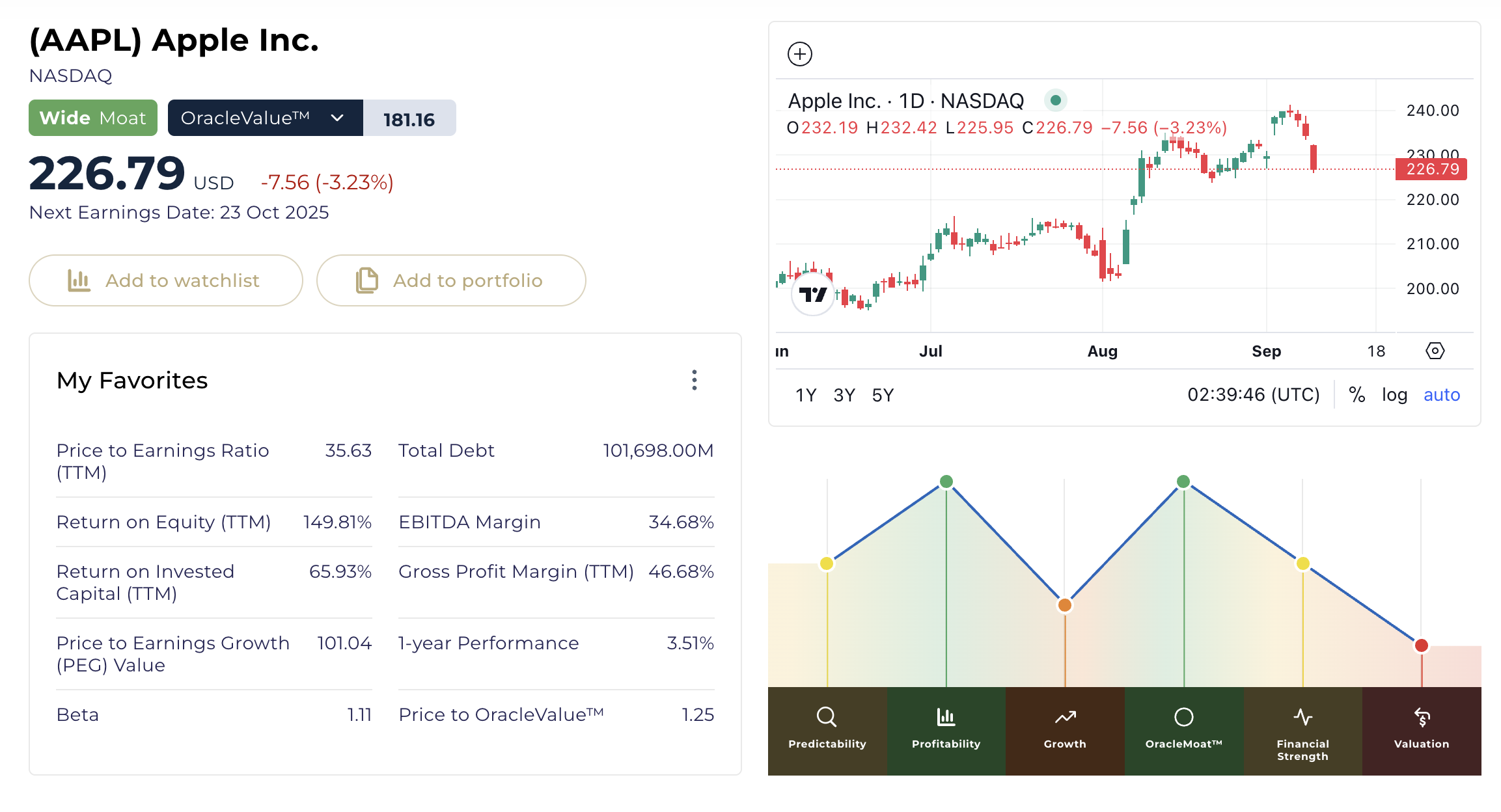Click the 240.00 price axis label
The width and height of the screenshot is (1501, 812).
1433,111
